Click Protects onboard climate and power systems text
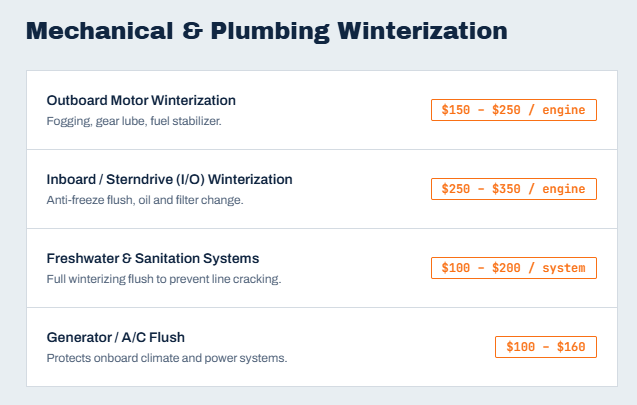 pos(167,358)
